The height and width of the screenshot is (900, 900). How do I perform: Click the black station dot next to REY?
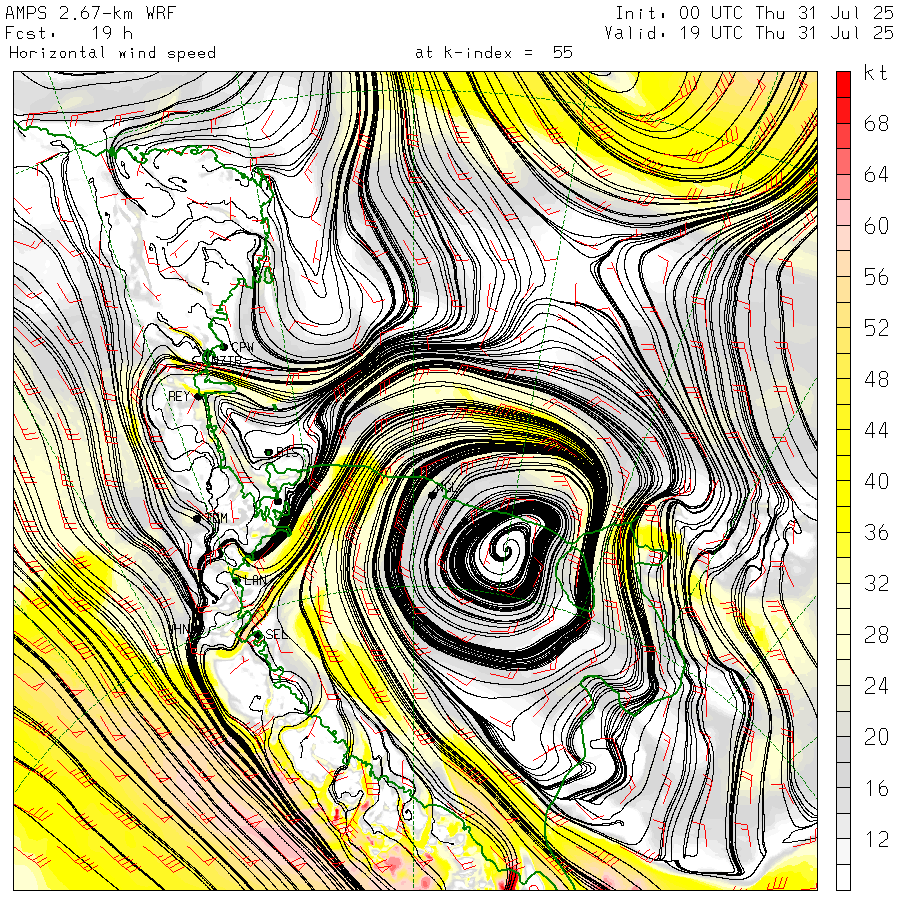(198, 396)
